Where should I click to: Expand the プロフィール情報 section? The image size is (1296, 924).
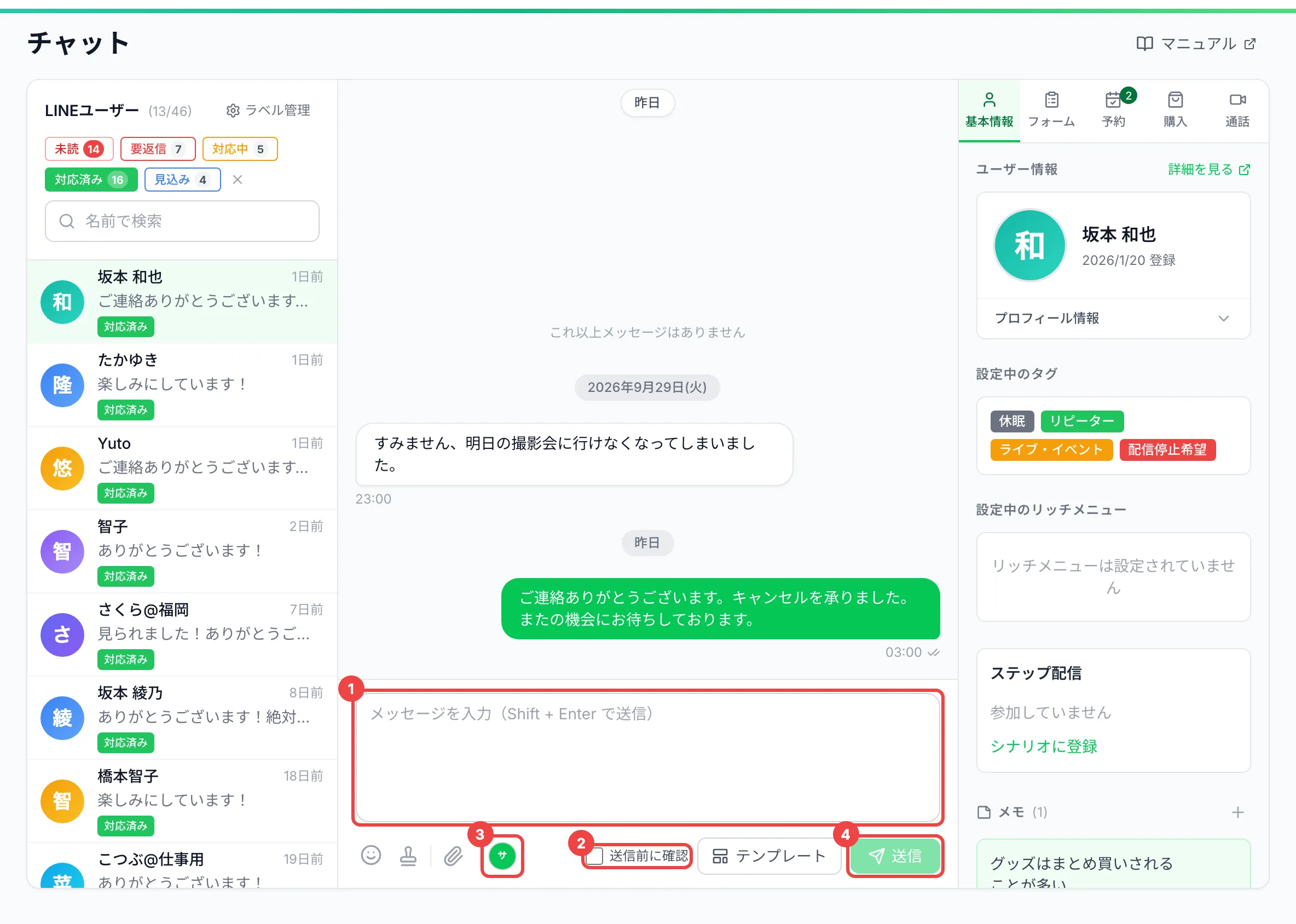(1113, 318)
